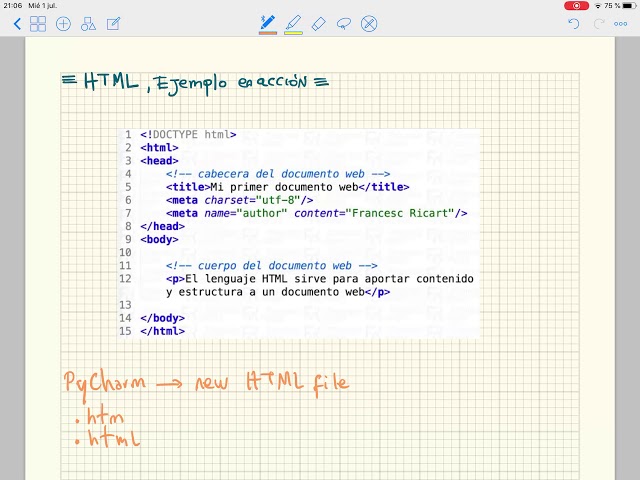
Task: Select the yellow highlighter tool
Action: [x=293, y=24]
